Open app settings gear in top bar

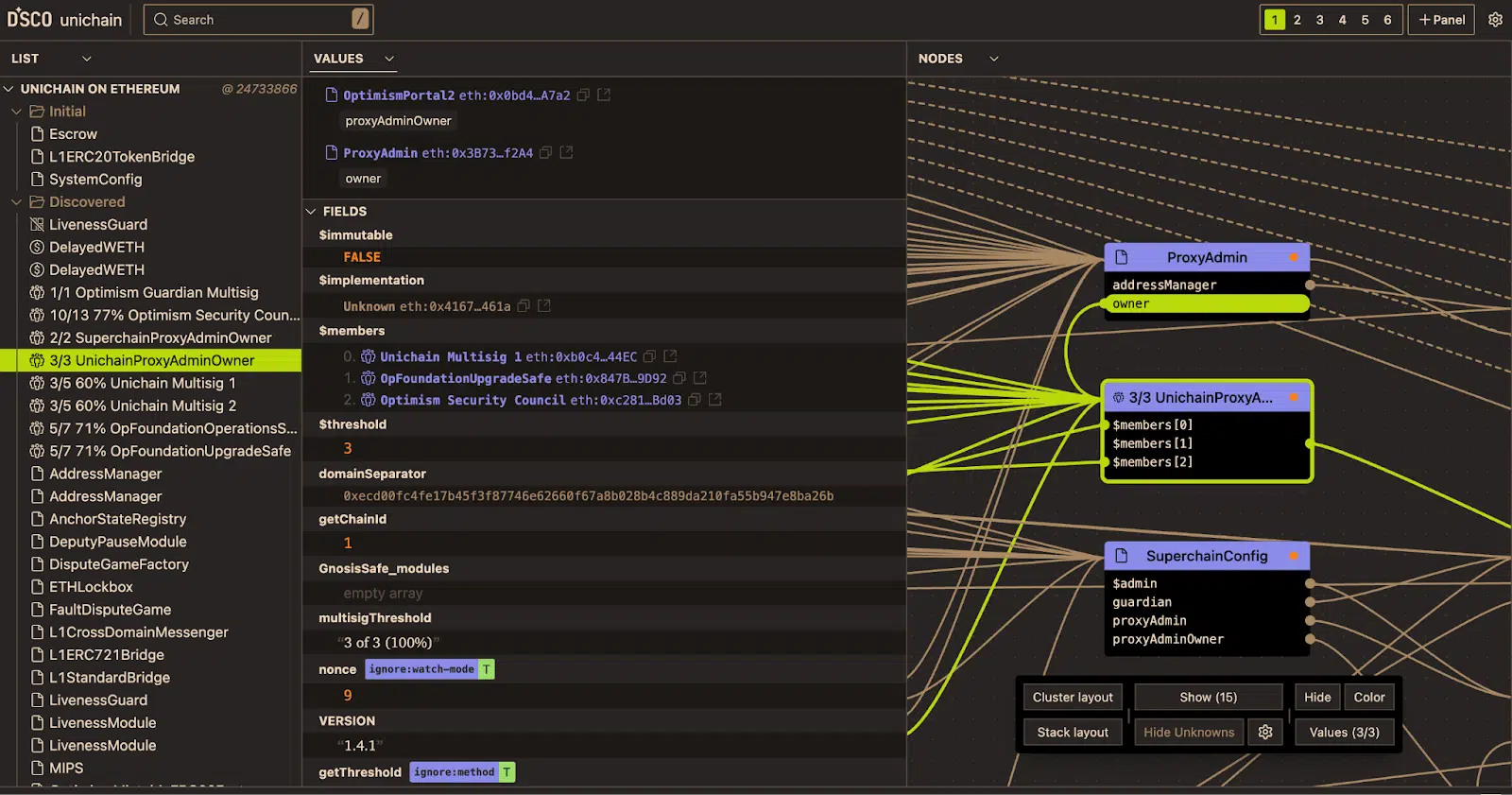[x=1495, y=20]
